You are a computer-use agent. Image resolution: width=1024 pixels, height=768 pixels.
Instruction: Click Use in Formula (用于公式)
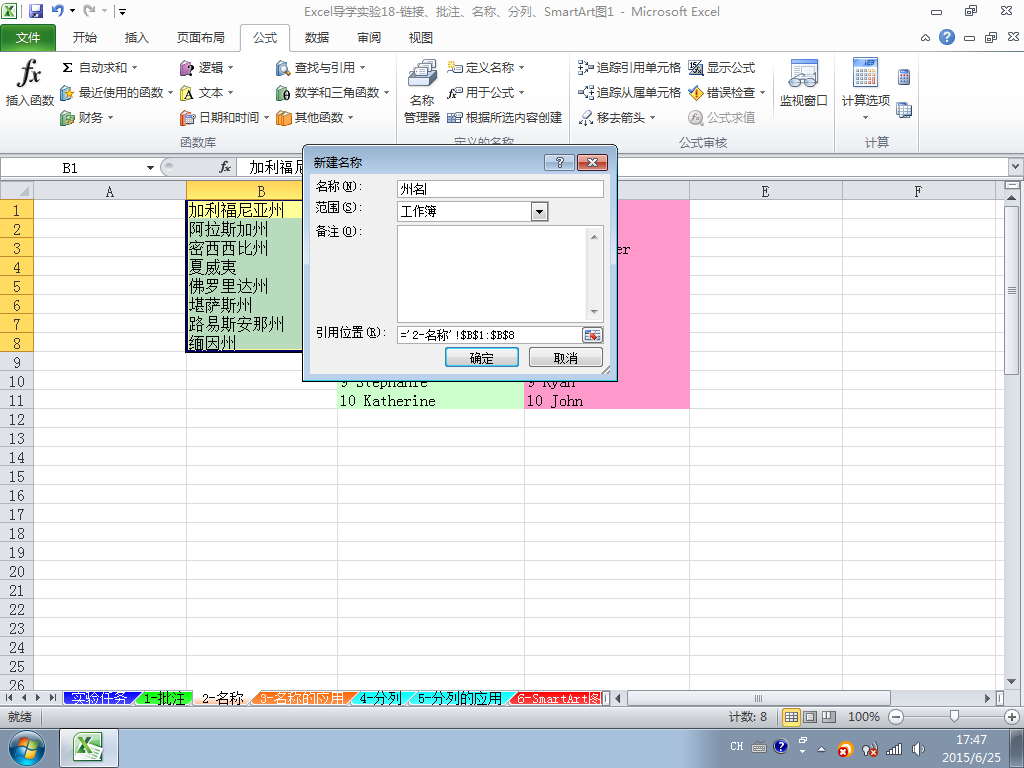487,93
